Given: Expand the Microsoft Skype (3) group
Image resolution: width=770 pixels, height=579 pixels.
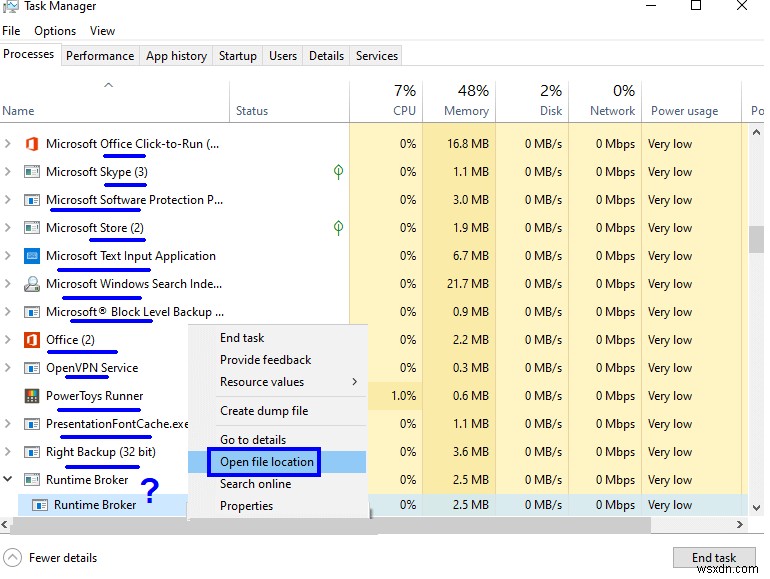Looking at the screenshot, I should (7, 172).
